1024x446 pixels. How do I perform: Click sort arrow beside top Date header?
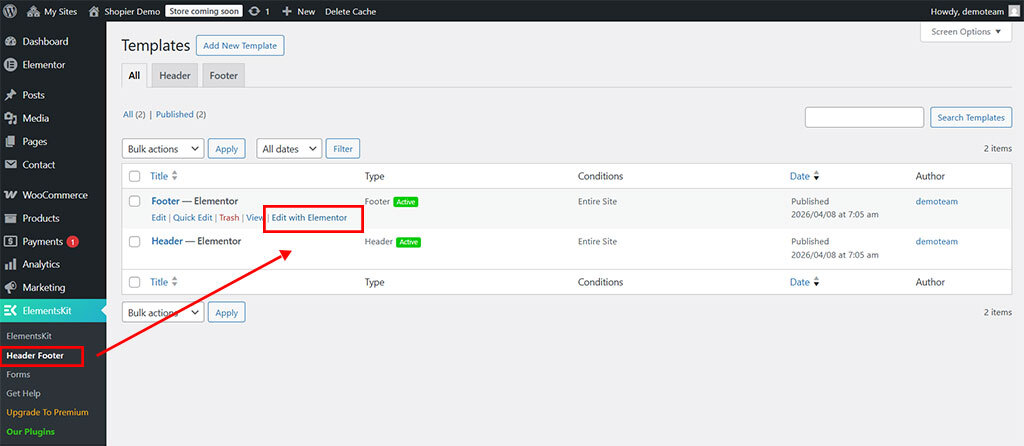(x=816, y=176)
